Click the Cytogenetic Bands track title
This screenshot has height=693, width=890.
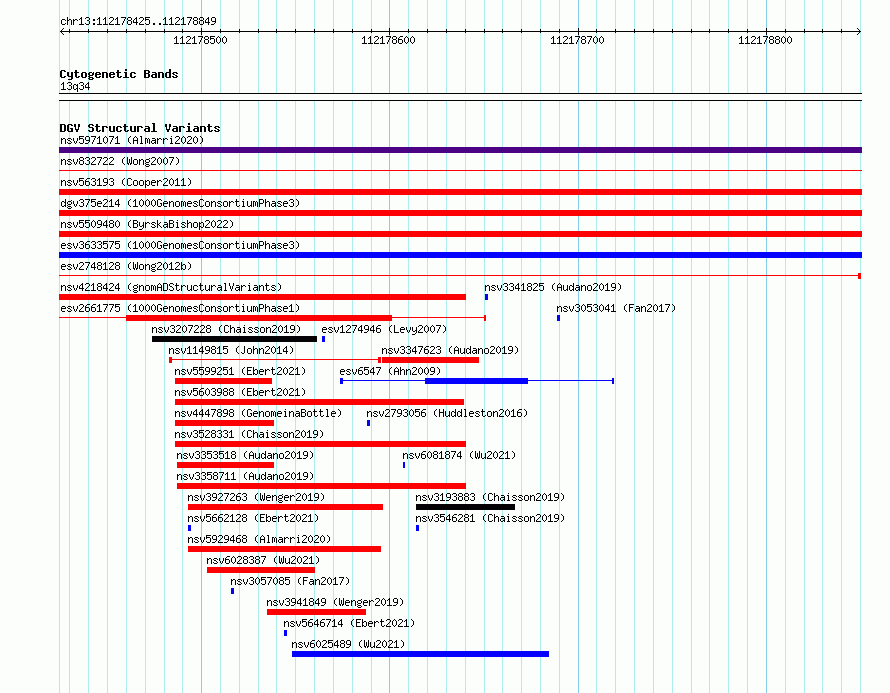(119, 74)
